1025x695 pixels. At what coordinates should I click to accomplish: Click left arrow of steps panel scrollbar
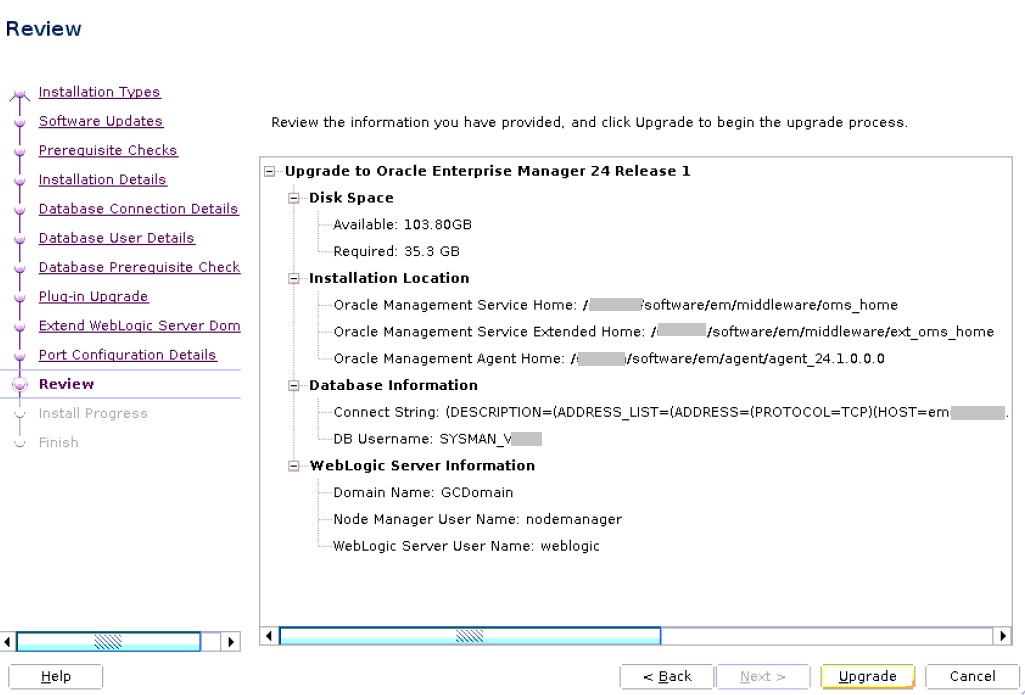tap(7, 642)
